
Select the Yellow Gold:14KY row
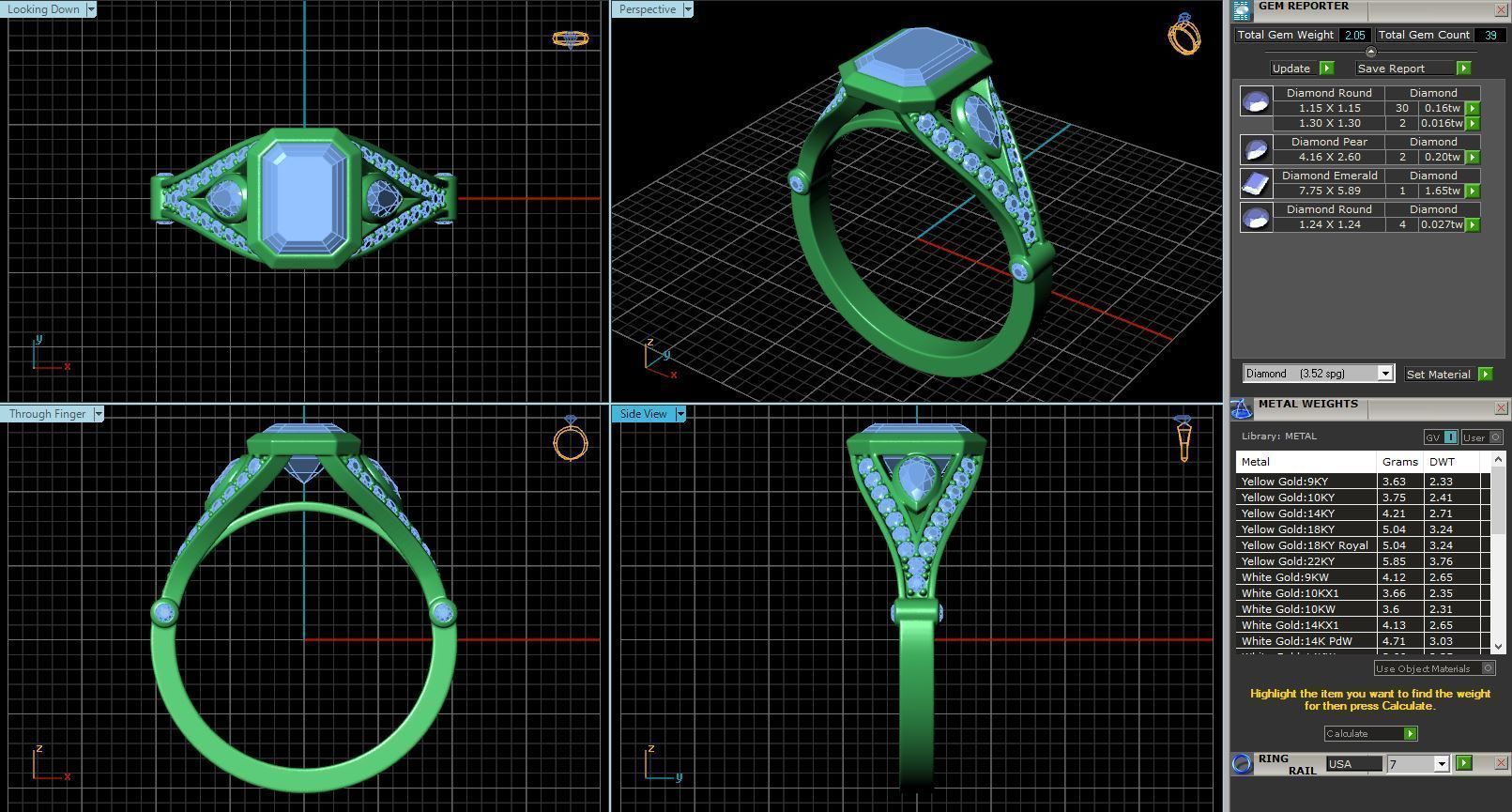coord(1363,513)
